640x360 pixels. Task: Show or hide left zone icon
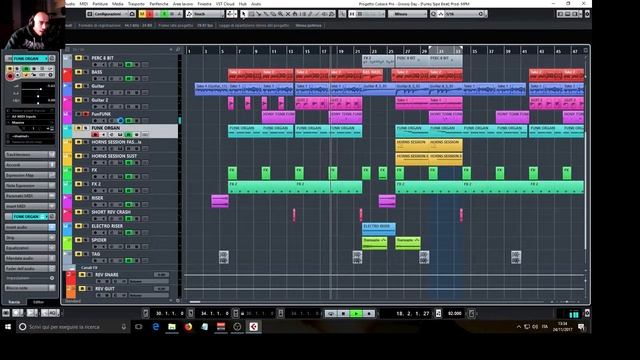click(560, 14)
